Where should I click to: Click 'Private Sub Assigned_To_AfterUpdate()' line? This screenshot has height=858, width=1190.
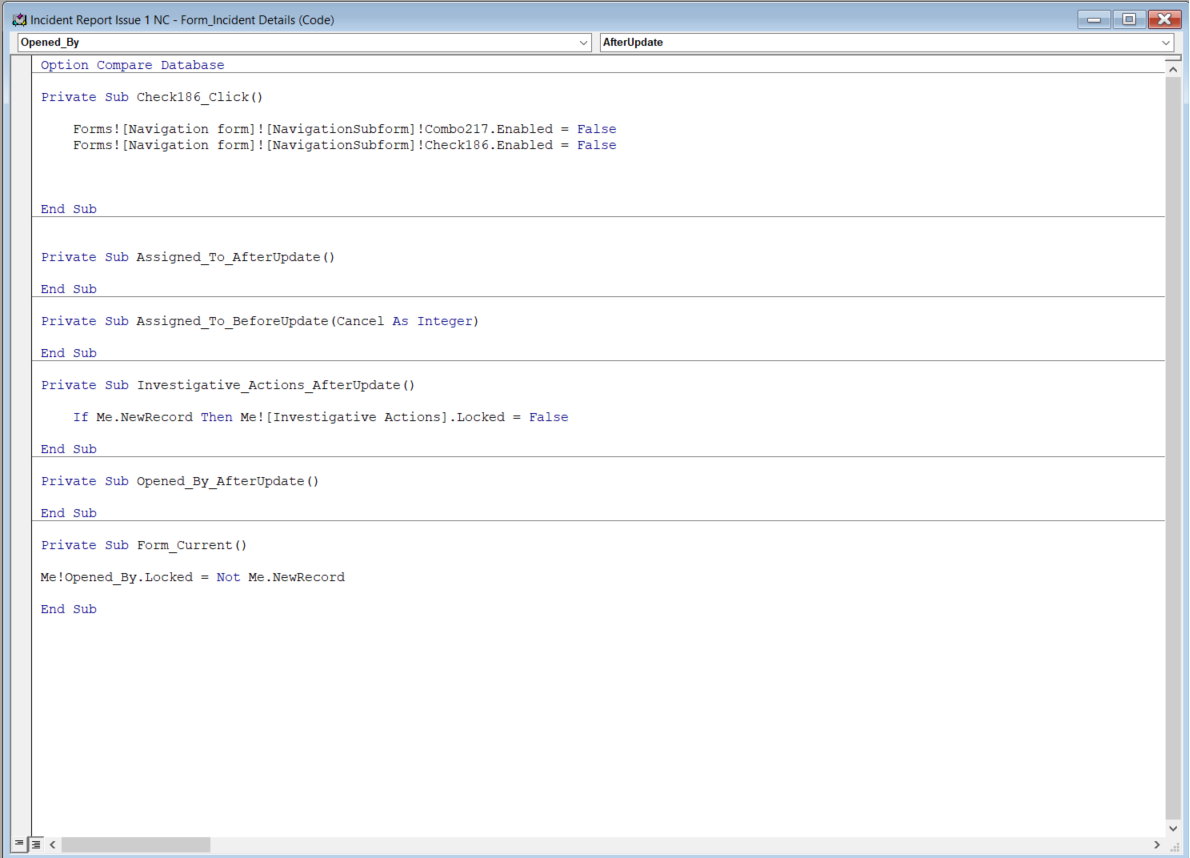187,257
